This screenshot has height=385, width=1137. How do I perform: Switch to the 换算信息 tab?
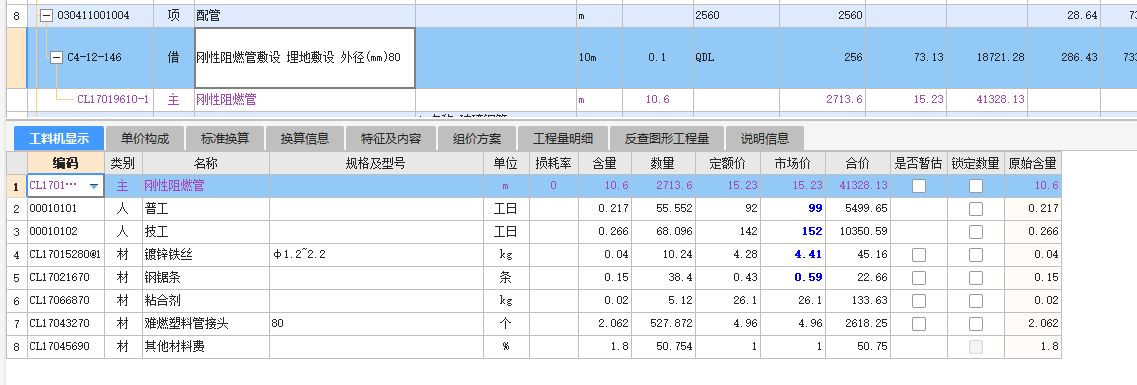click(x=305, y=138)
